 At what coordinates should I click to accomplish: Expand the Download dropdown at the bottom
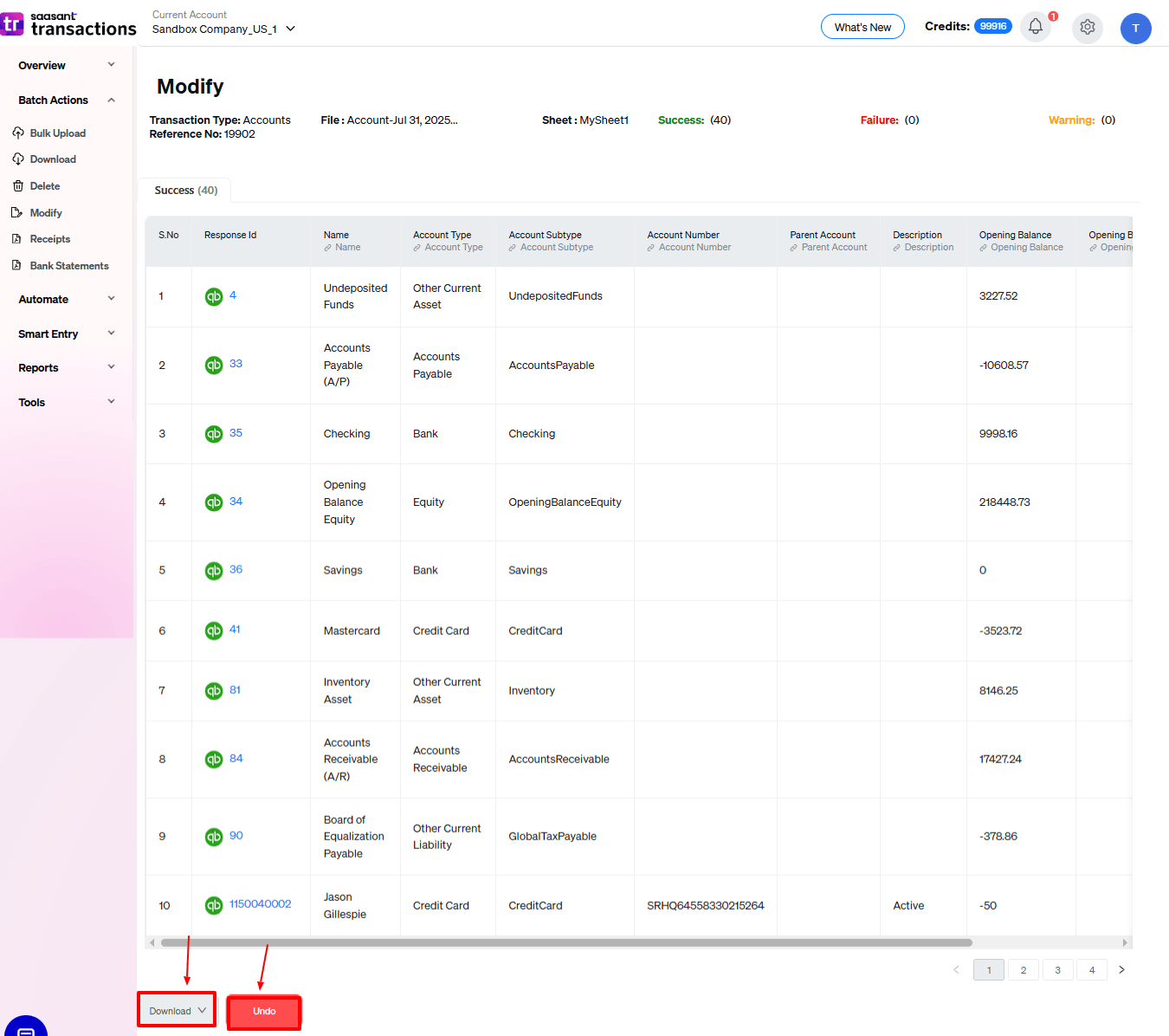(x=176, y=1010)
